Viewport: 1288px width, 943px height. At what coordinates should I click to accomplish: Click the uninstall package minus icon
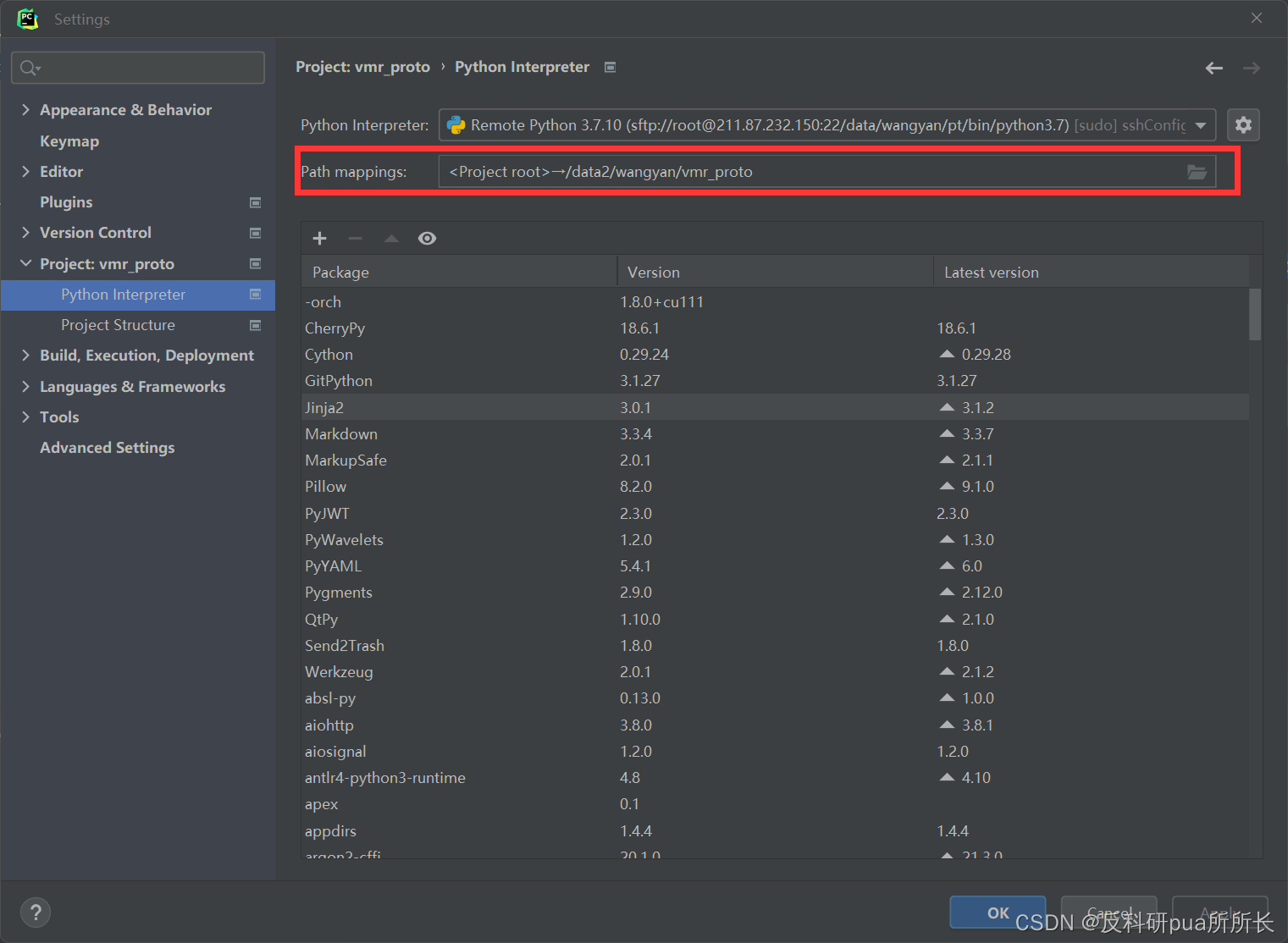click(x=356, y=239)
